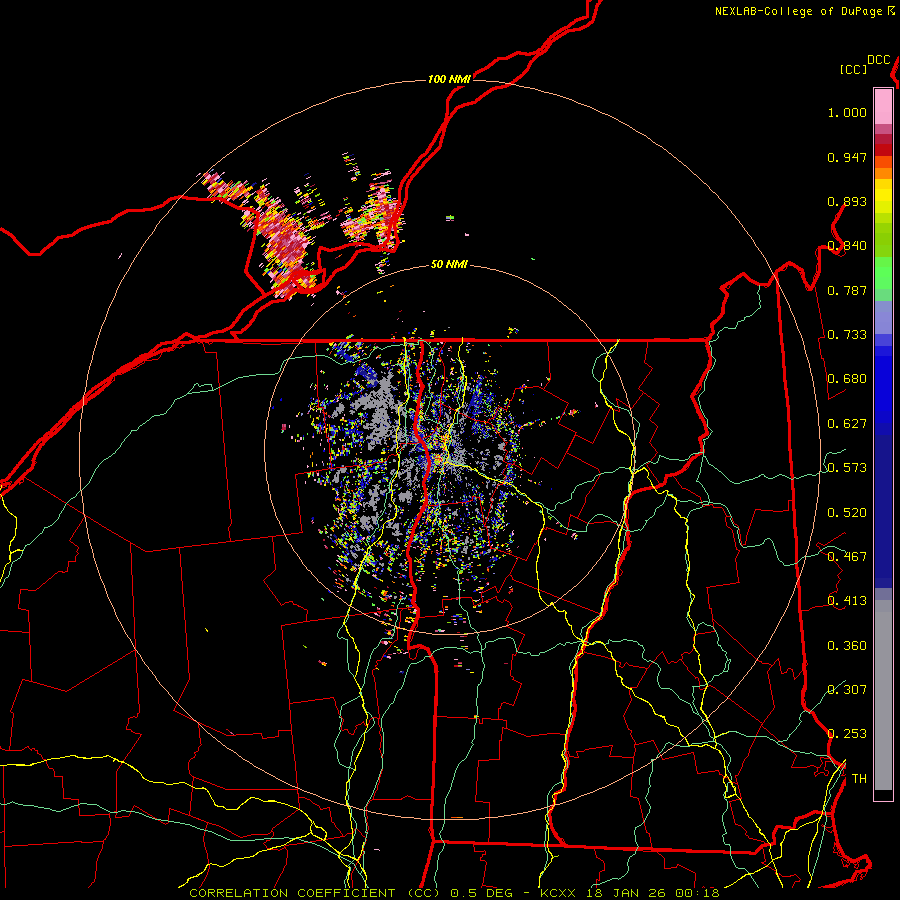The height and width of the screenshot is (900, 900).
Task: Click the 1.000 color scale value
Action: coord(847,112)
